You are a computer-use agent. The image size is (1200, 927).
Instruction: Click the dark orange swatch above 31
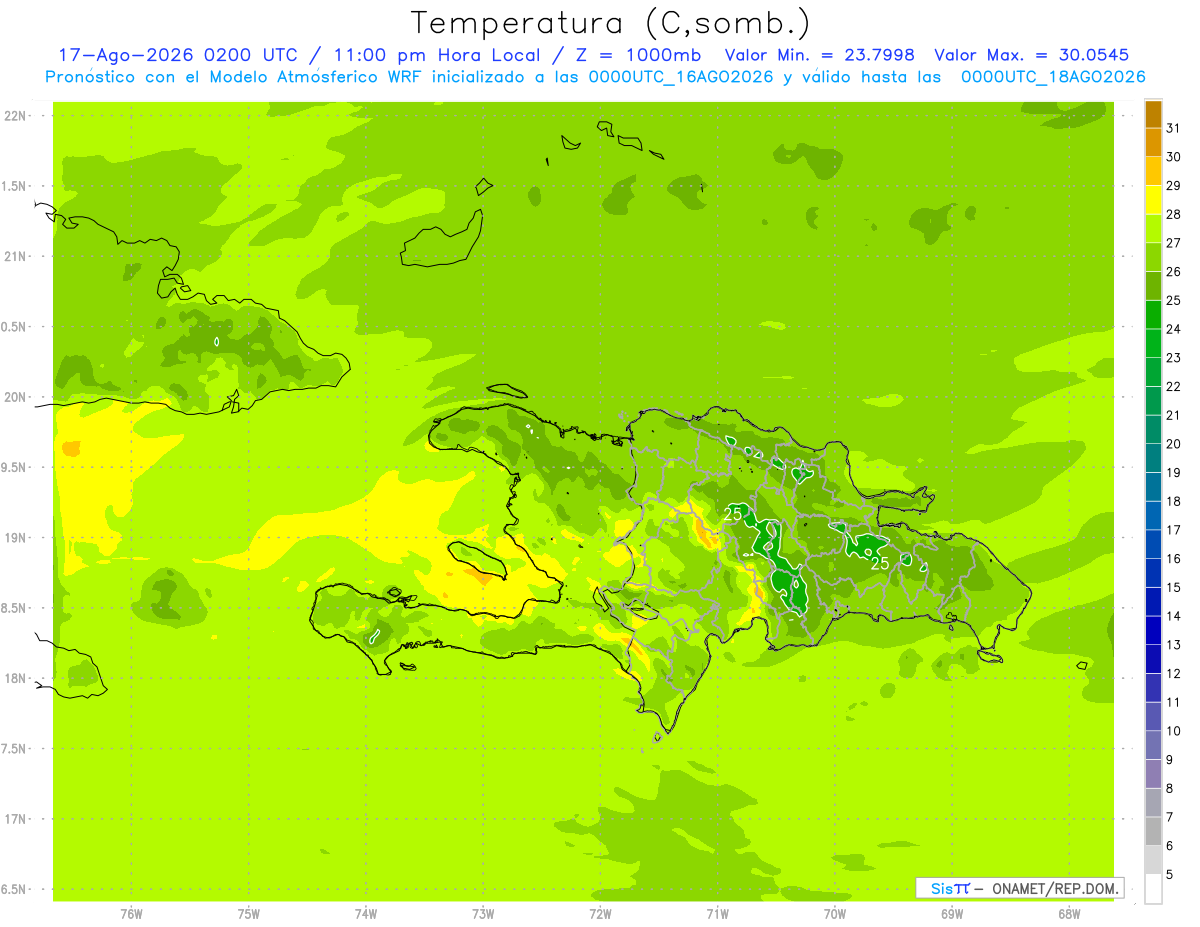click(x=1153, y=114)
